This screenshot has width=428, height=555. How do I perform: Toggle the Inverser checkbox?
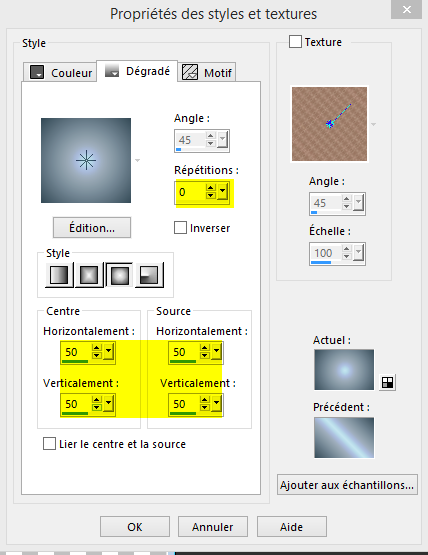(x=180, y=228)
